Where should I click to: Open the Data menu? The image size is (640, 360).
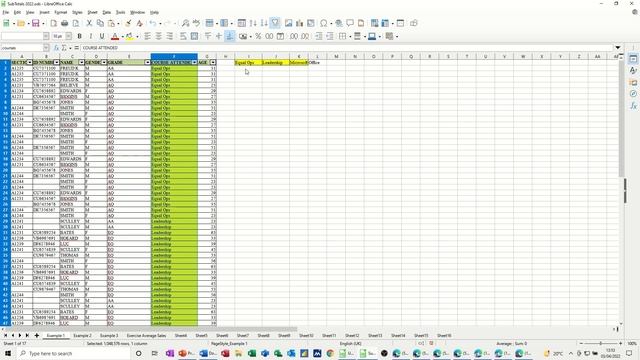pyautogui.click(x=107, y=13)
